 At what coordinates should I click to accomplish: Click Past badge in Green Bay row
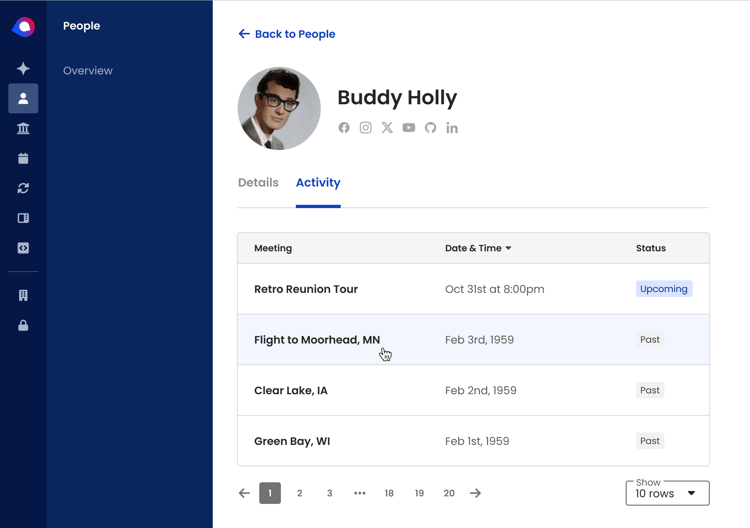pyautogui.click(x=650, y=441)
